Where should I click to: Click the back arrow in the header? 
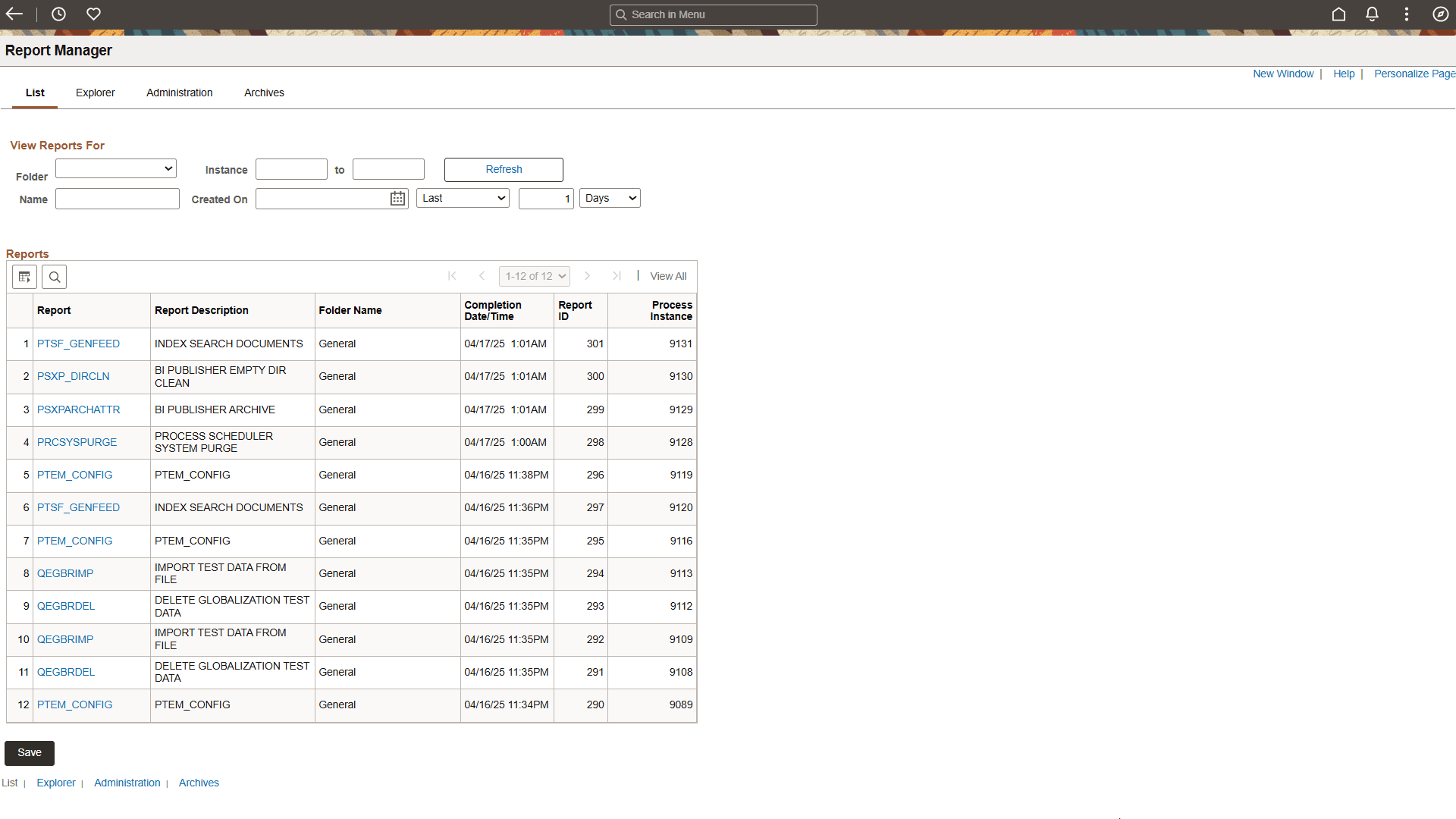tap(14, 14)
